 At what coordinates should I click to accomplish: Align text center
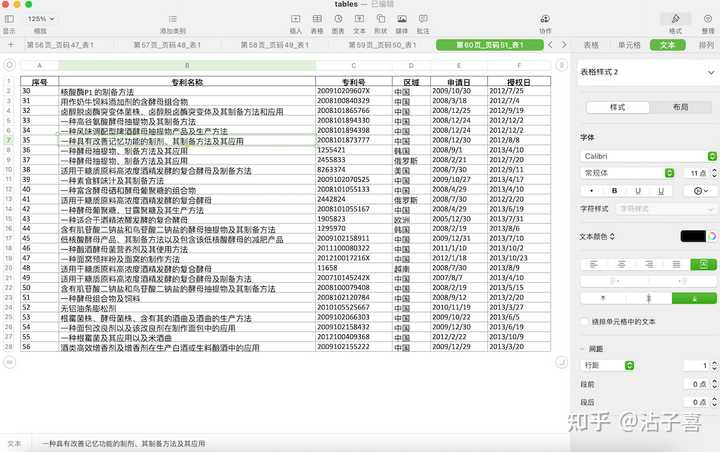tap(621, 265)
